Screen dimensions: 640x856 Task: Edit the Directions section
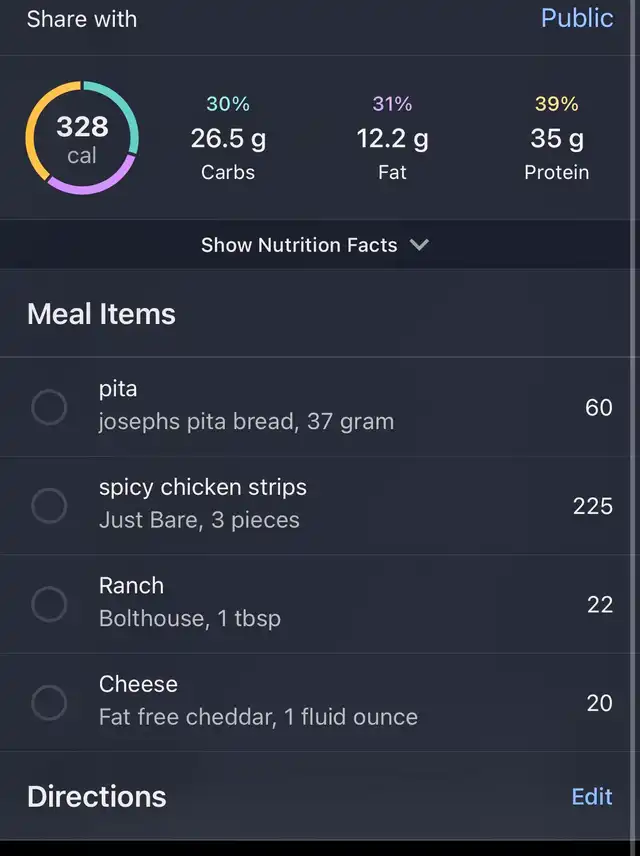592,796
